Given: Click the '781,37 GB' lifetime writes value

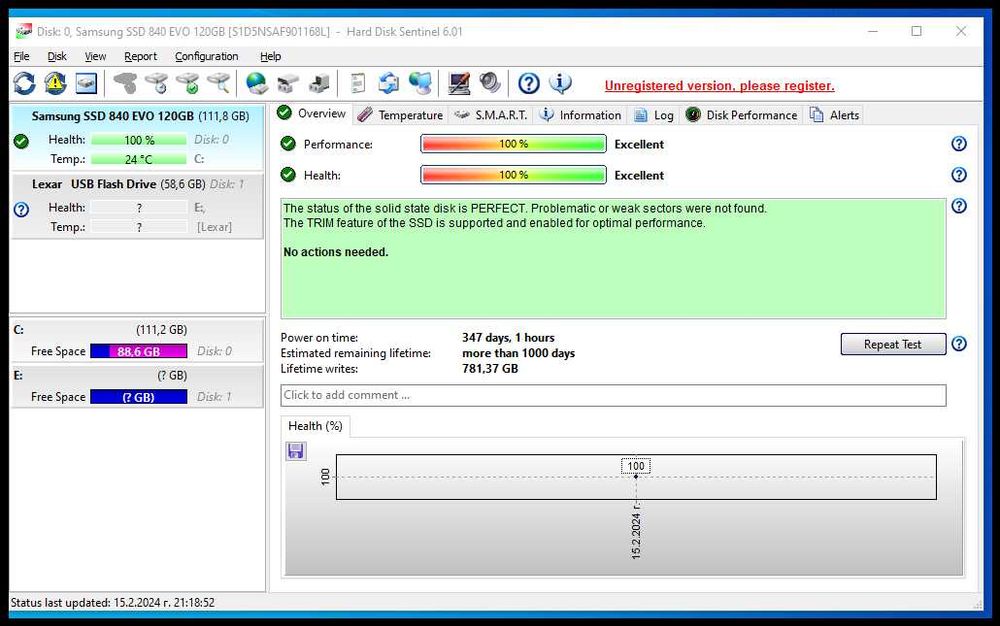Looking at the screenshot, I should pyautogui.click(x=490, y=368).
